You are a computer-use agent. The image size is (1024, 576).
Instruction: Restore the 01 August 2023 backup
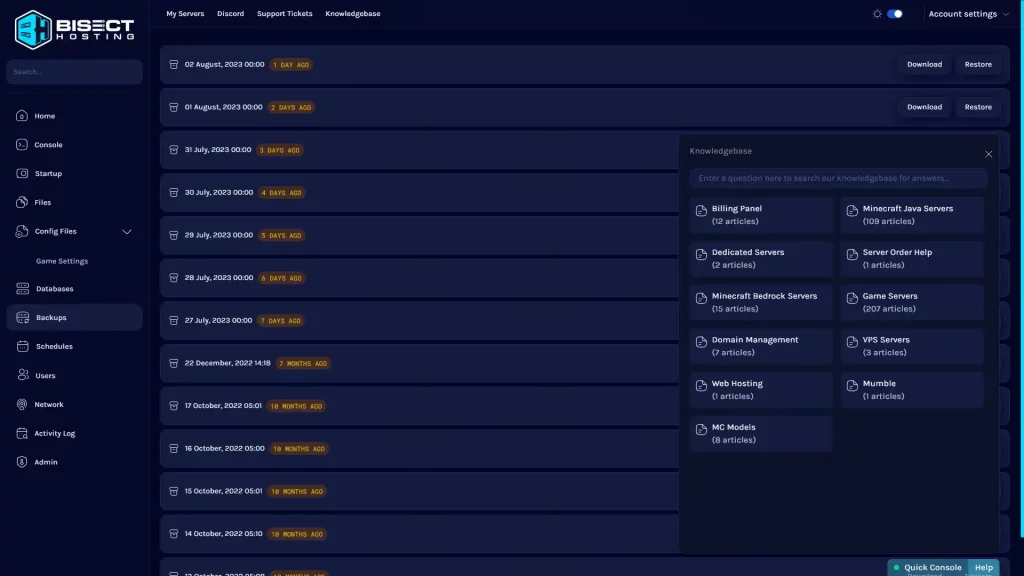click(978, 107)
